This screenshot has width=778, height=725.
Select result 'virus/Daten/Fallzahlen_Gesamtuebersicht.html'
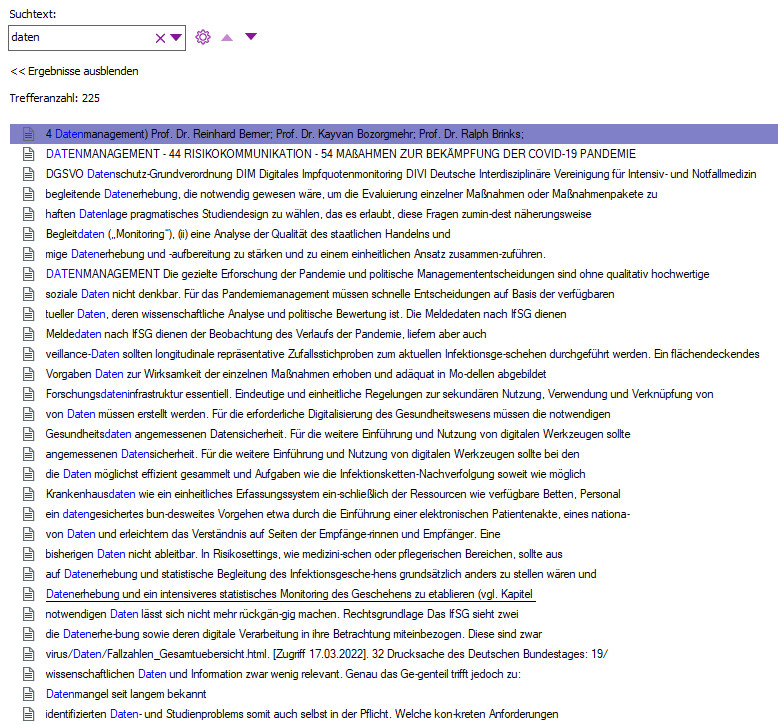[x=326, y=654]
